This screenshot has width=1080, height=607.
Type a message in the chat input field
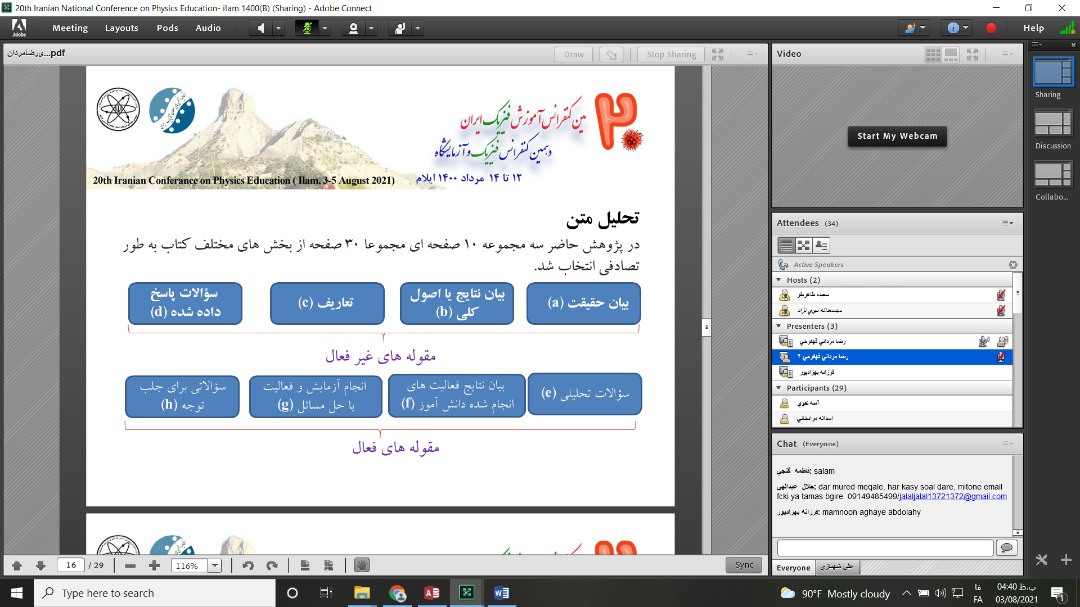[x=885, y=547]
